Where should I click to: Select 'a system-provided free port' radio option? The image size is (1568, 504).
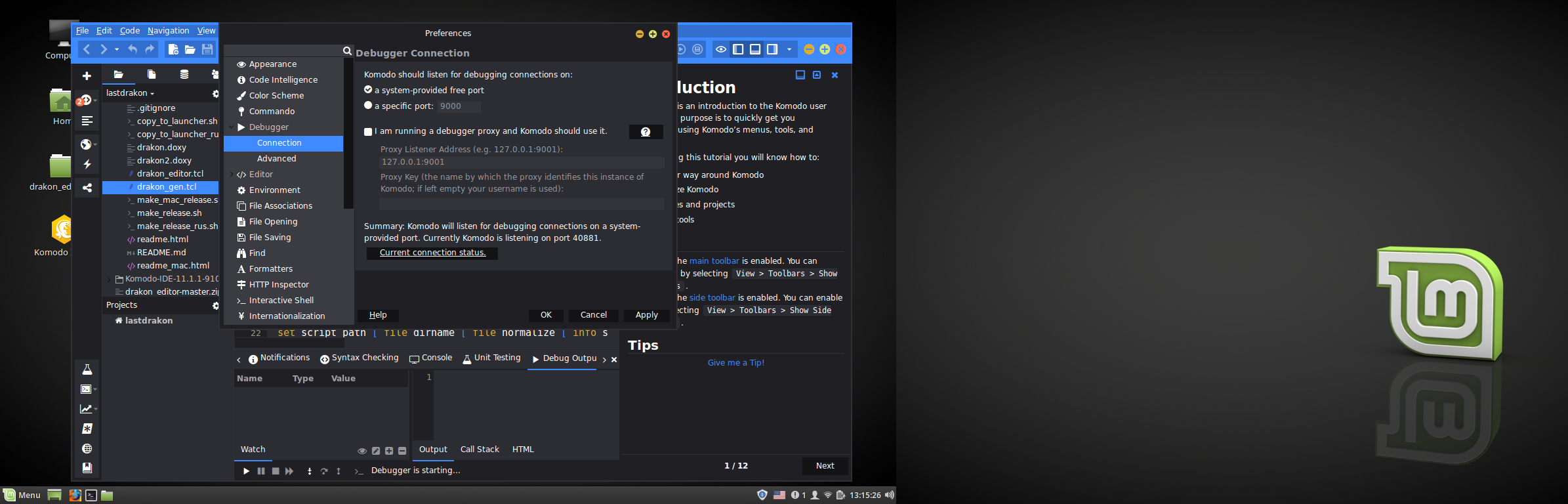pos(368,90)
